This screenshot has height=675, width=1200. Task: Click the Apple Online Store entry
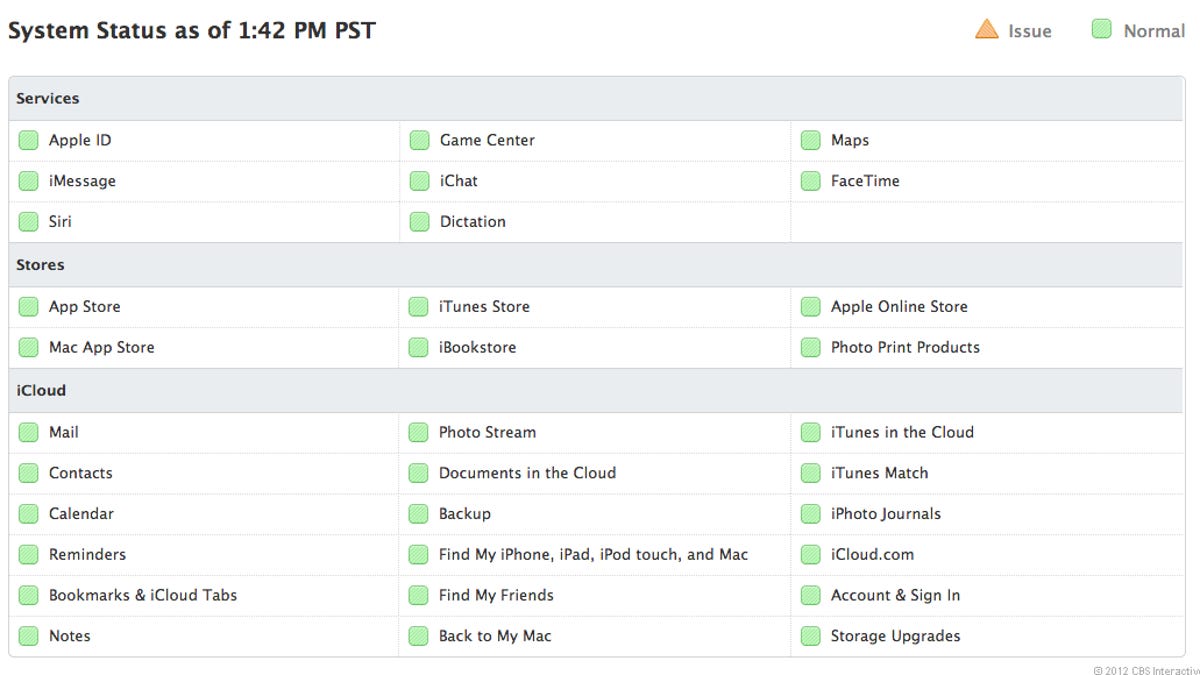point(899,307)
